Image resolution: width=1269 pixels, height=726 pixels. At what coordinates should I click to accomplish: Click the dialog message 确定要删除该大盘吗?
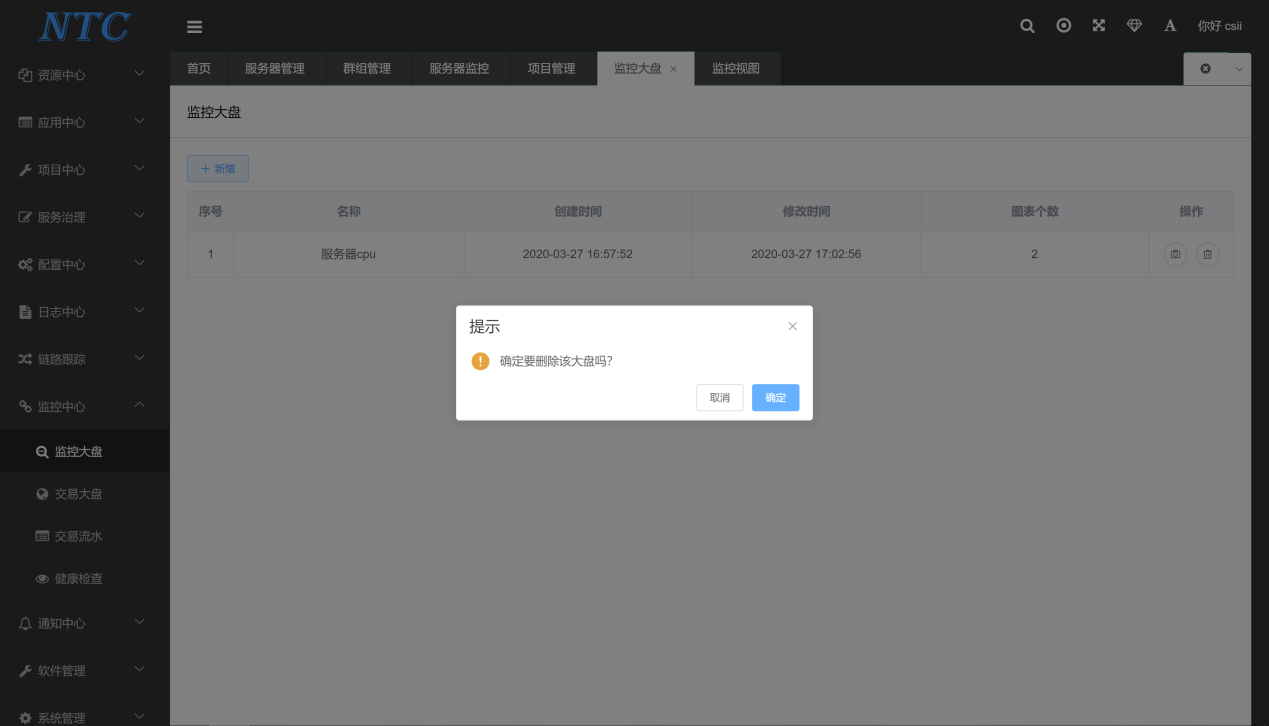point(556,361)
